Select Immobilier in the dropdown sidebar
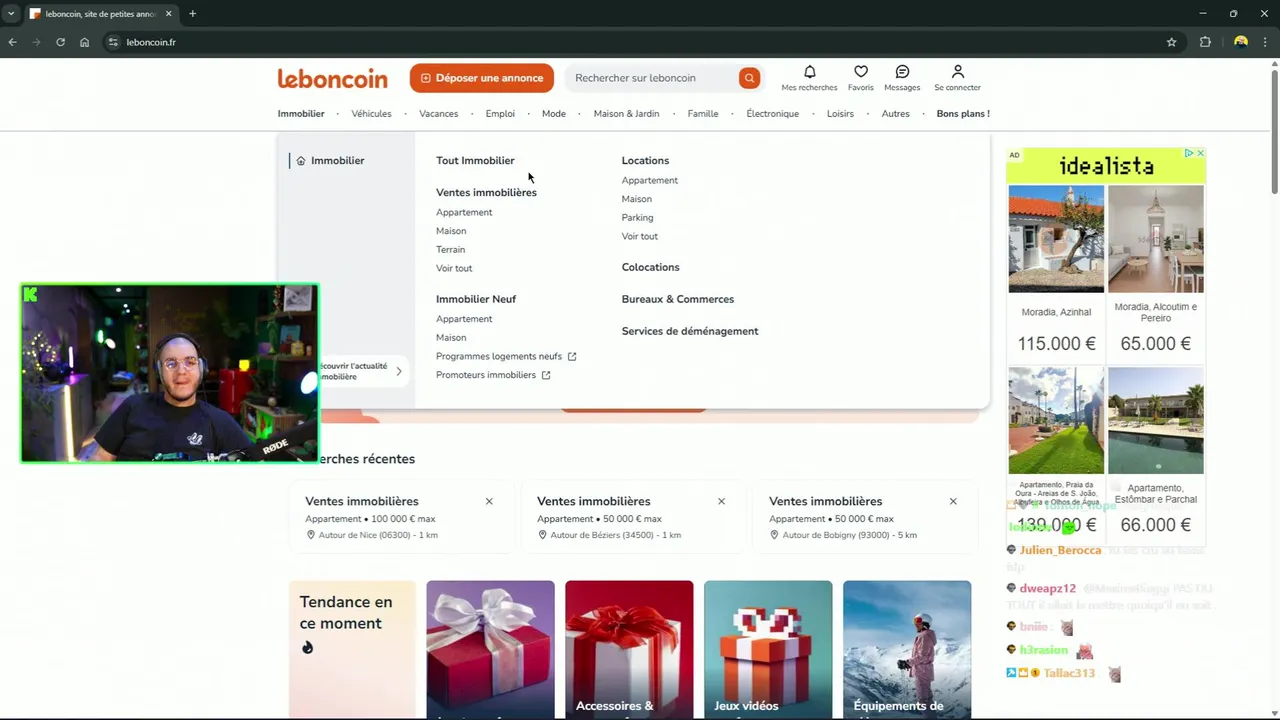The width and height of the screenshot is (1280, 720). [x=337, y=160]
